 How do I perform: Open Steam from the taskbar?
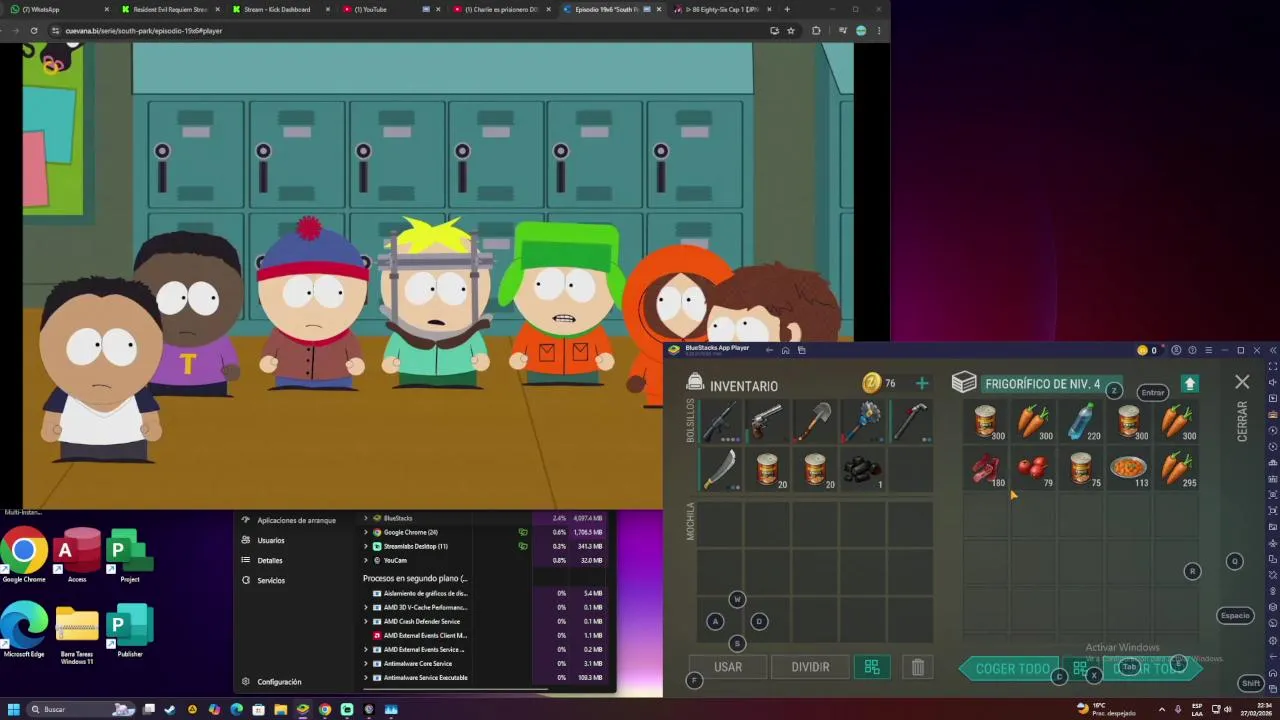pos(170,709)
